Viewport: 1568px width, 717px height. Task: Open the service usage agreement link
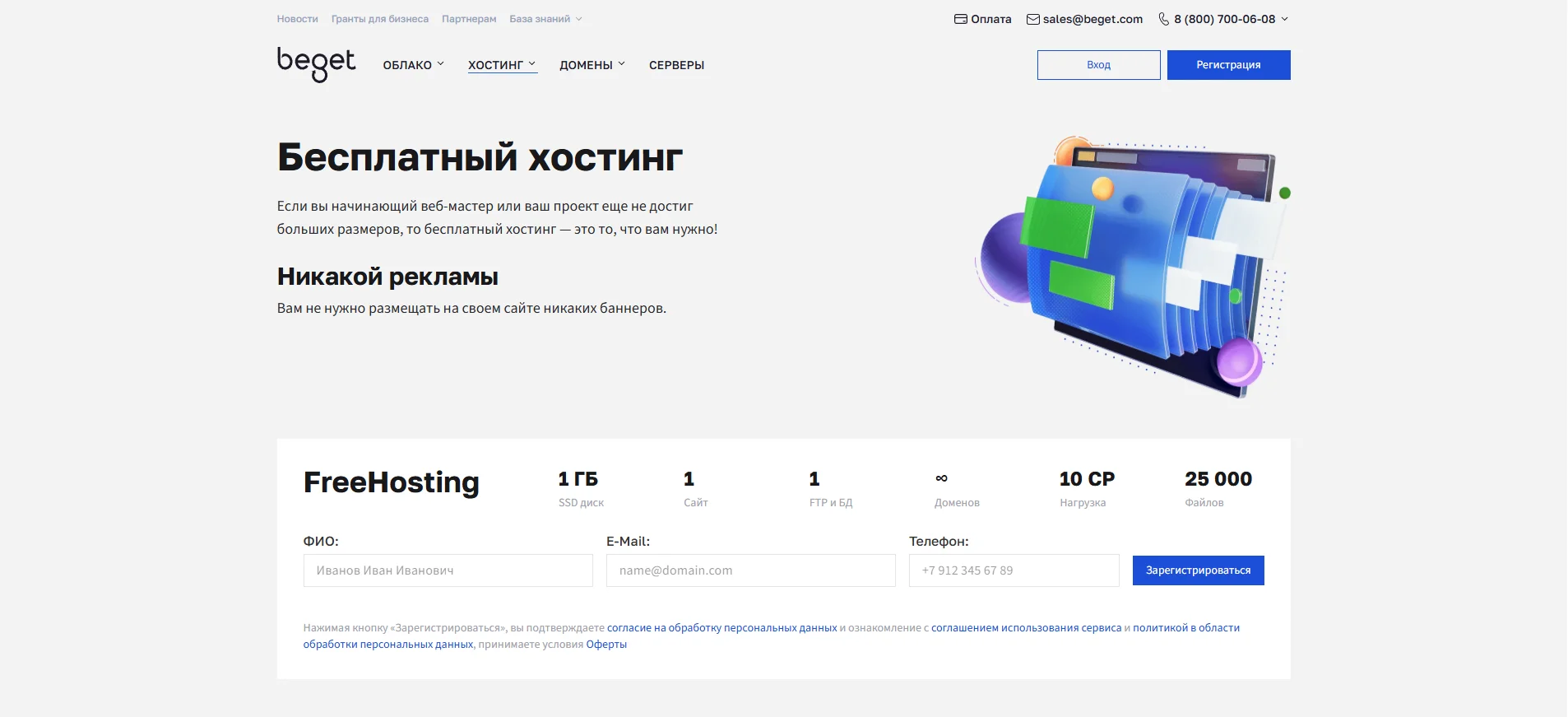(x=1027, y=628)
